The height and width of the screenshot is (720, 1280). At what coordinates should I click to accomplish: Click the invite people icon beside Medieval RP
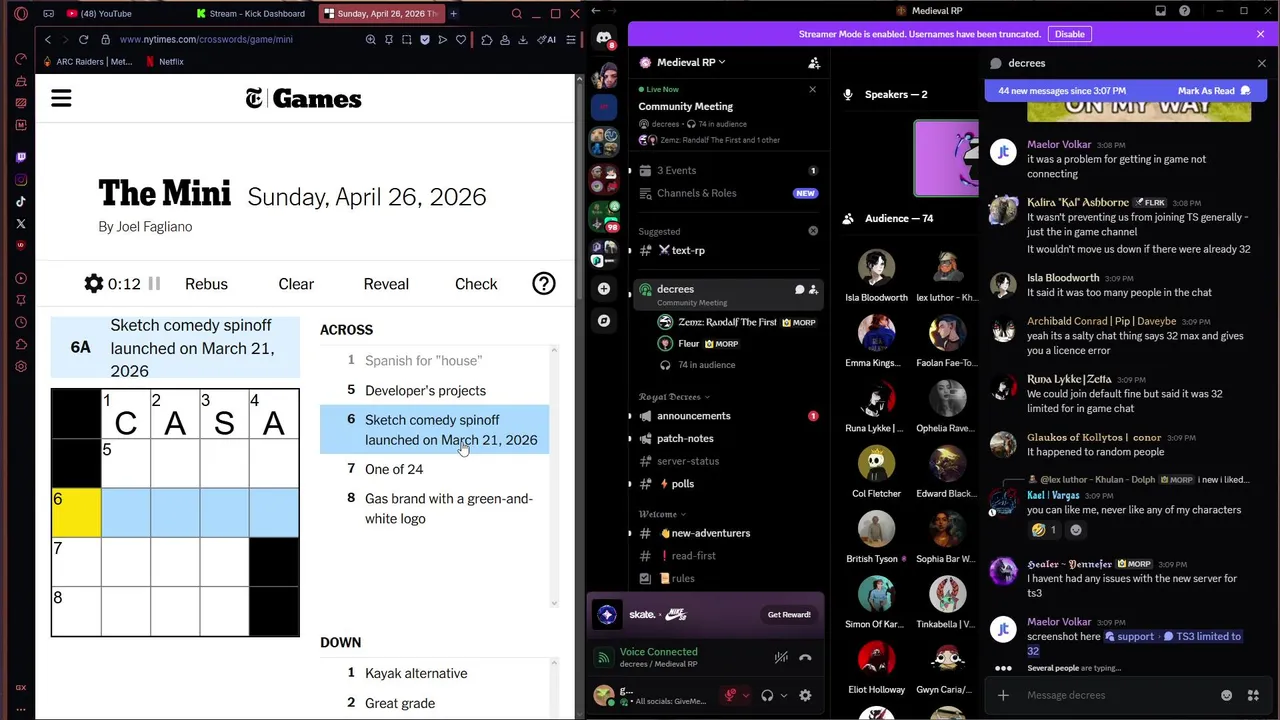814,62
